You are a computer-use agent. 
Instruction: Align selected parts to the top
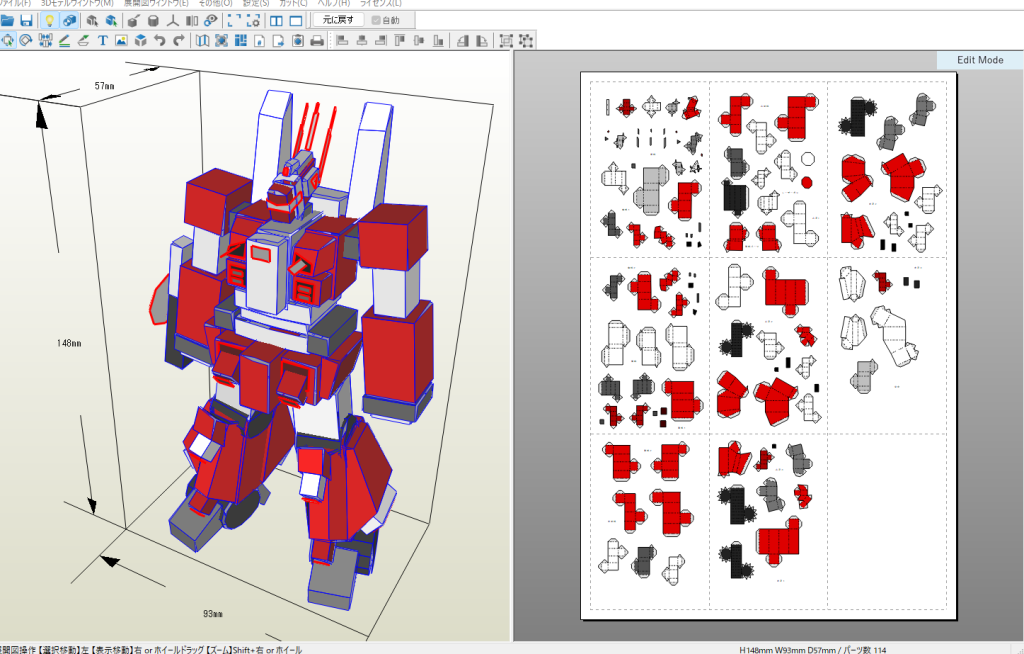coord(400,41)
